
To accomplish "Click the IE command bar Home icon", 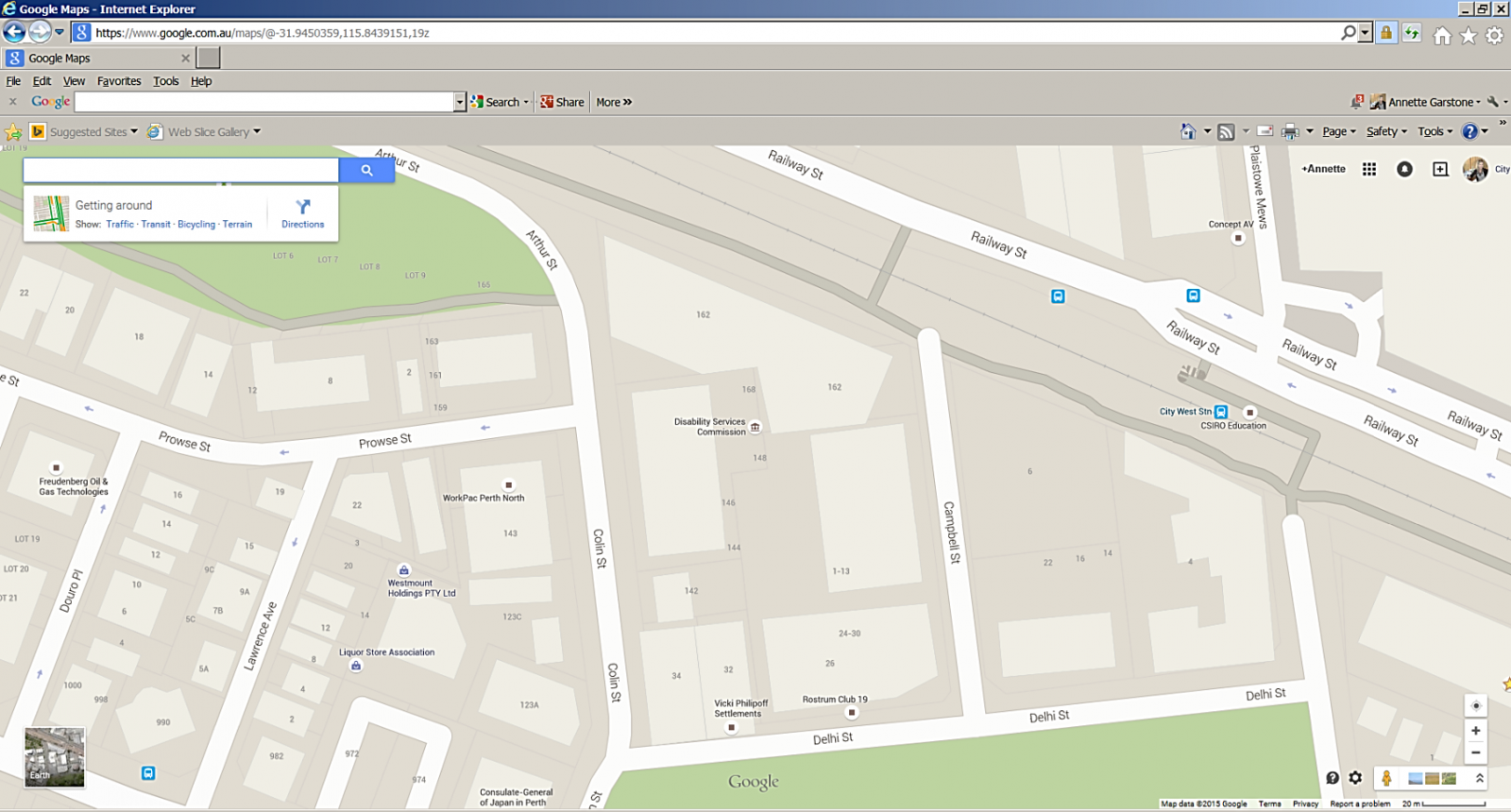I will 1188,131.
